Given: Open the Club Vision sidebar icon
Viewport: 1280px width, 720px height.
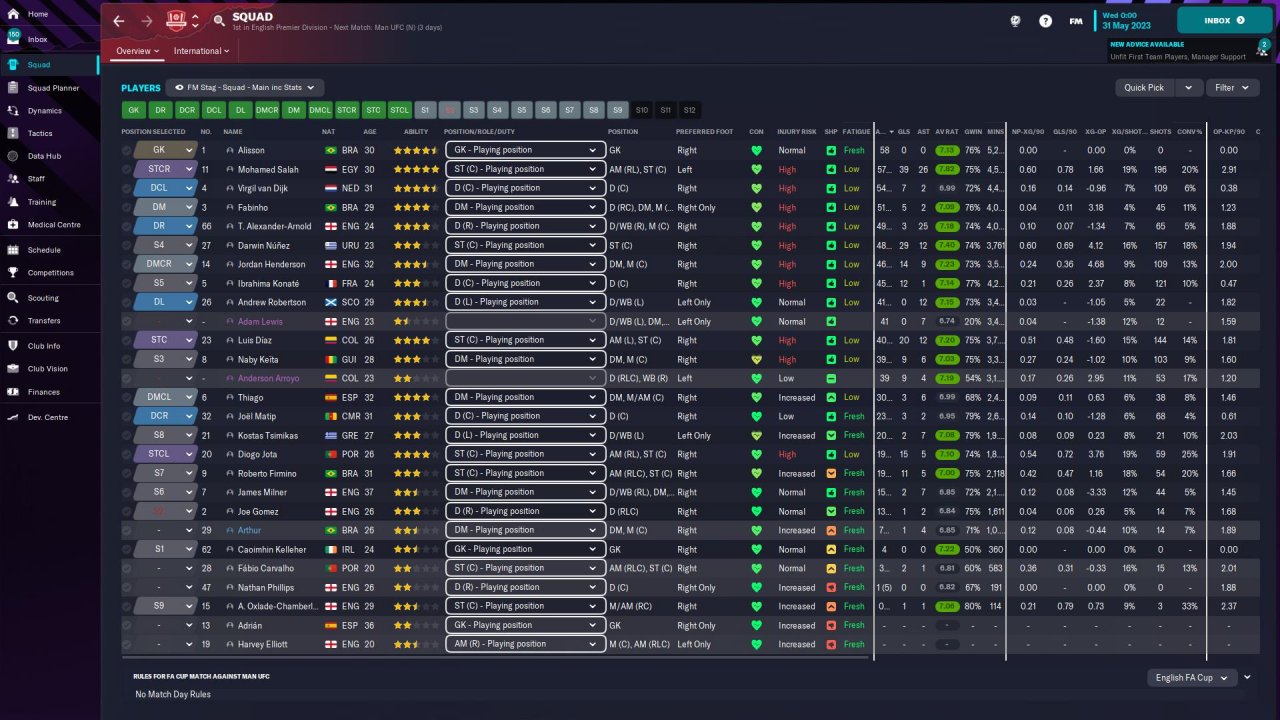Looking at the screenshot, I should (x=15, y=368).
